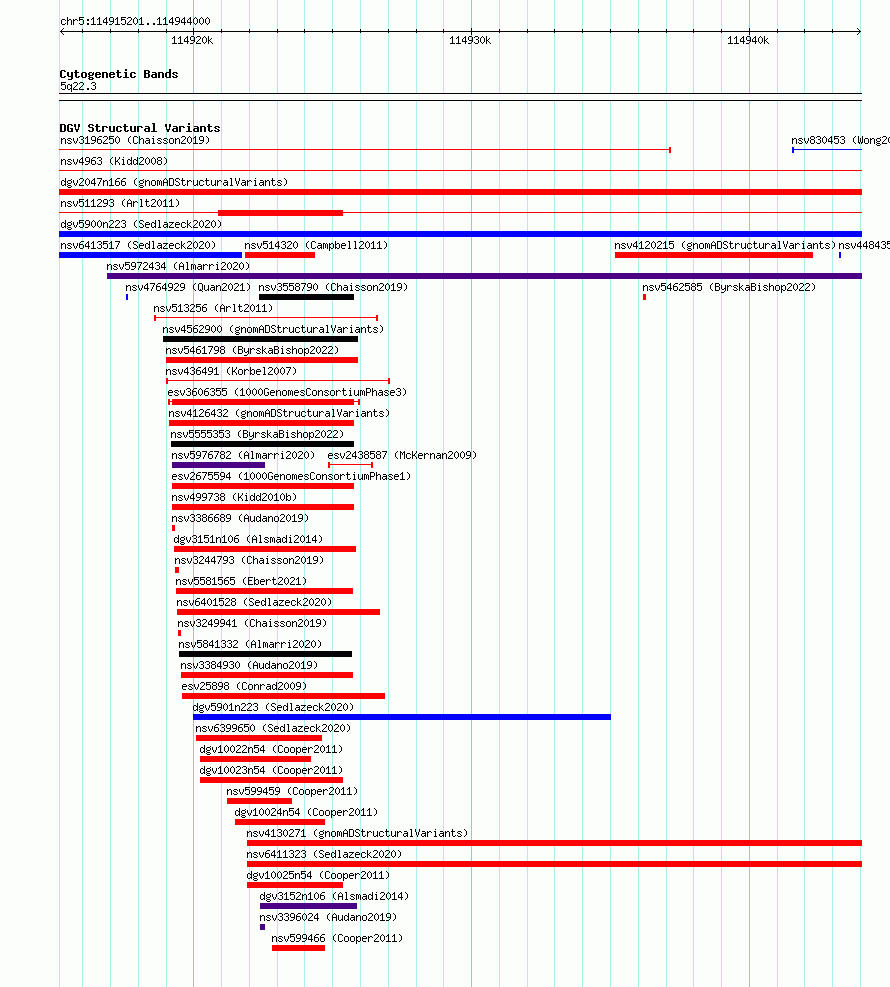Click the nsv5841332 (Almarri2020) black bar
The width and height of the screenshot is (890, 987).
tap(266, 654)
